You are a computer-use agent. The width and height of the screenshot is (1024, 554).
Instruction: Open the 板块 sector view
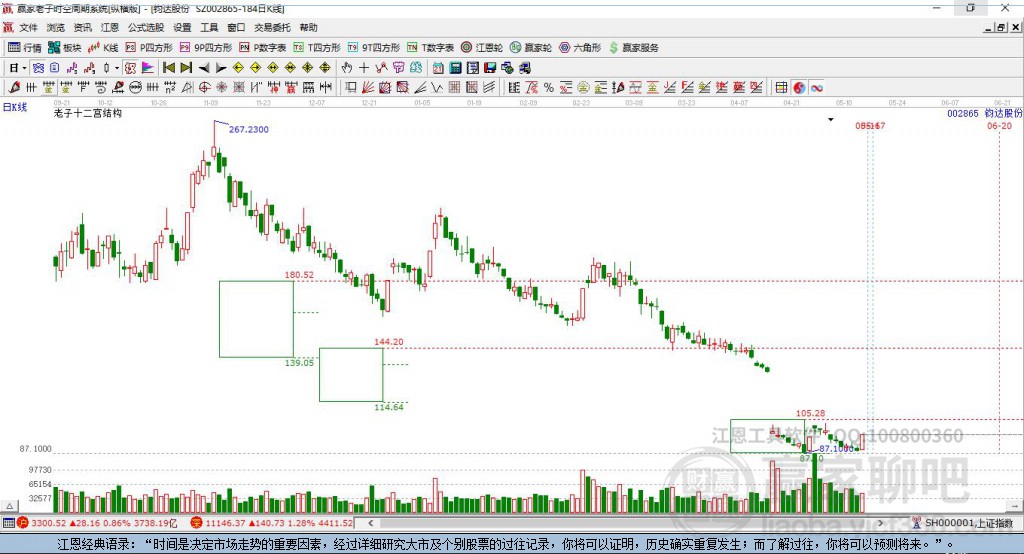pos(64,48)
